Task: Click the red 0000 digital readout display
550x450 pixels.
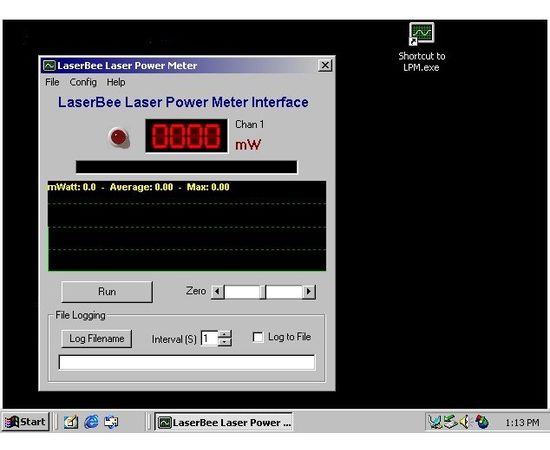Action: pyautogui.click(x=187, y=136)
